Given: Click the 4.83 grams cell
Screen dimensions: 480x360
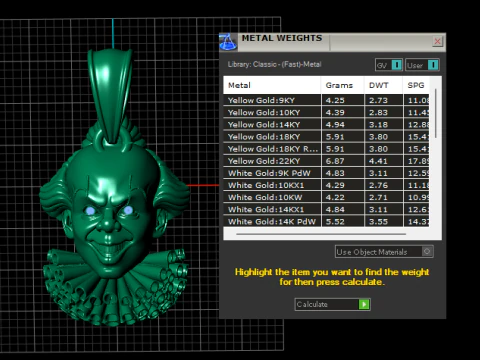Looking at the screenshot, I should (x=343, y=173).
